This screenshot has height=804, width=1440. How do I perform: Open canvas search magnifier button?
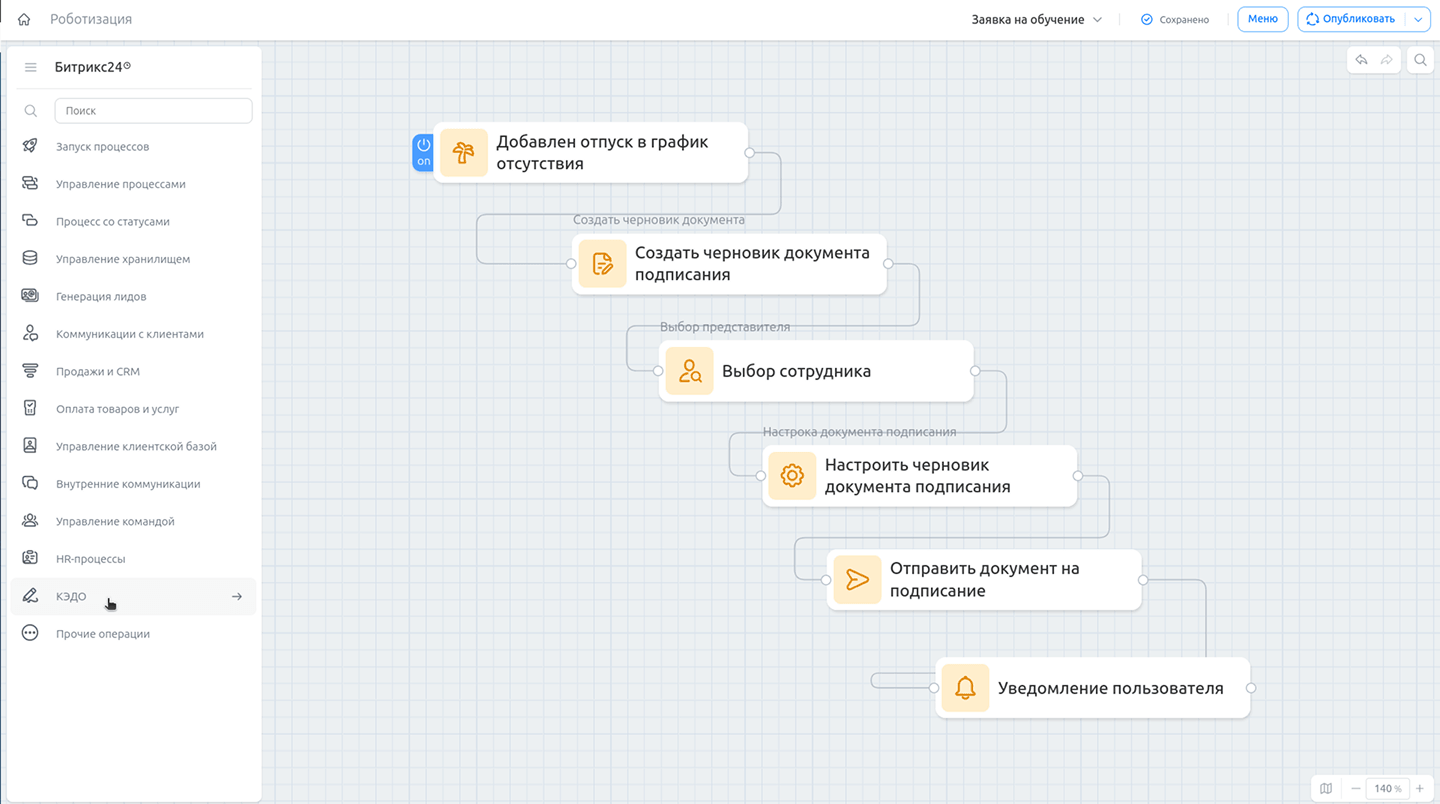(x=1420, y=60)
